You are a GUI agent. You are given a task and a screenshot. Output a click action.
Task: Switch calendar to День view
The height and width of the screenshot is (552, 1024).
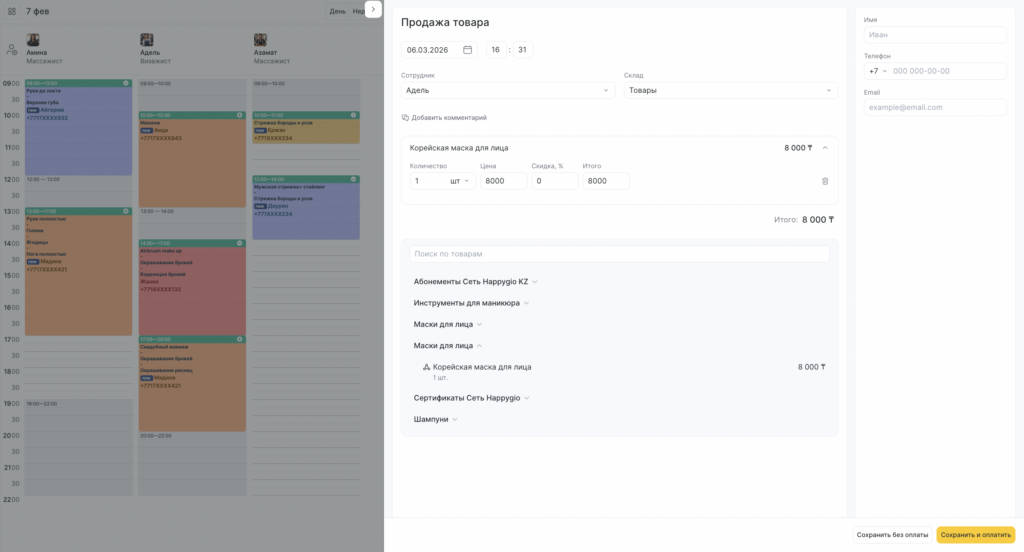337,11
